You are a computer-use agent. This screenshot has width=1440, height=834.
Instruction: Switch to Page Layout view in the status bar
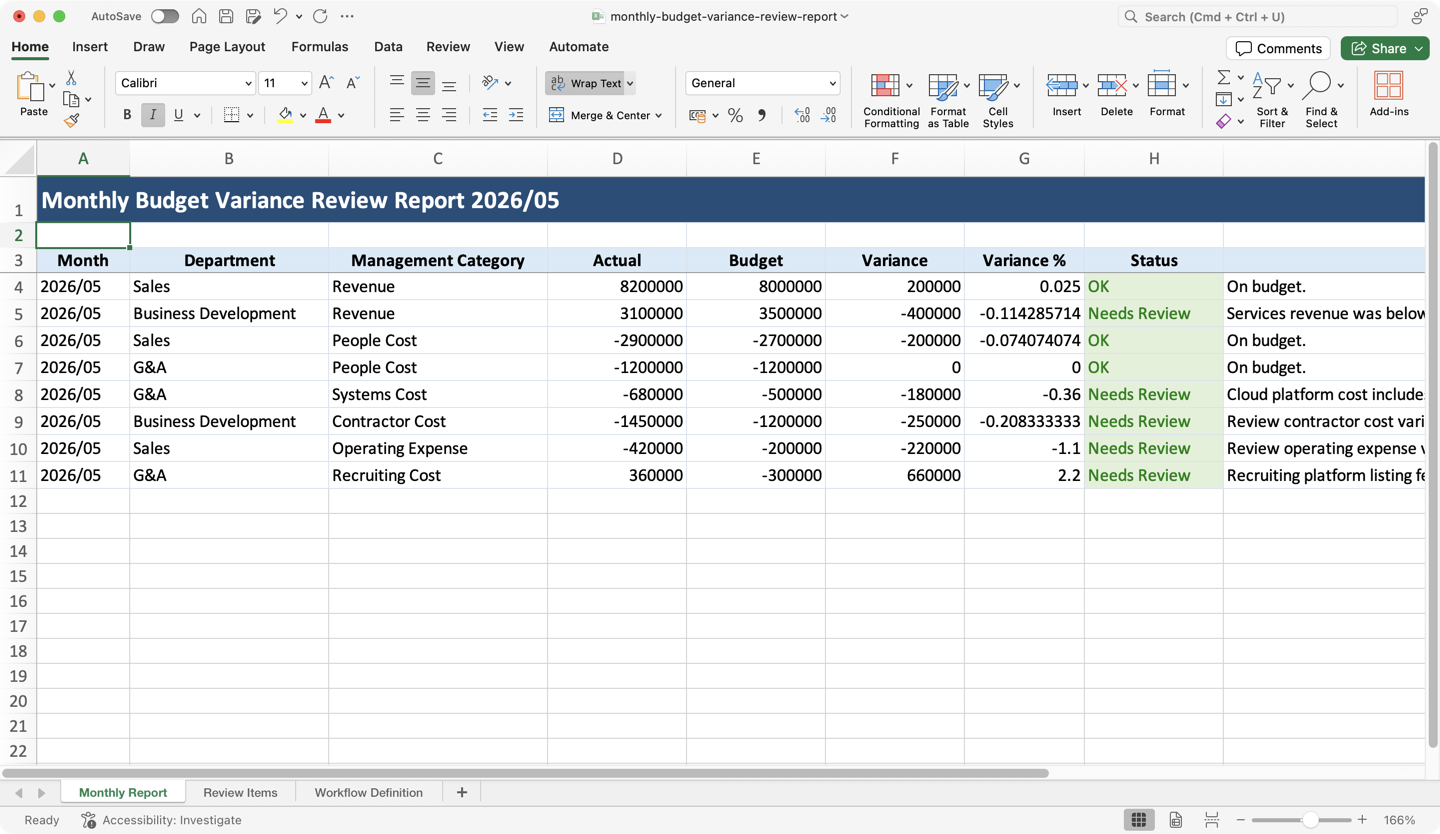click(1175, 820)
